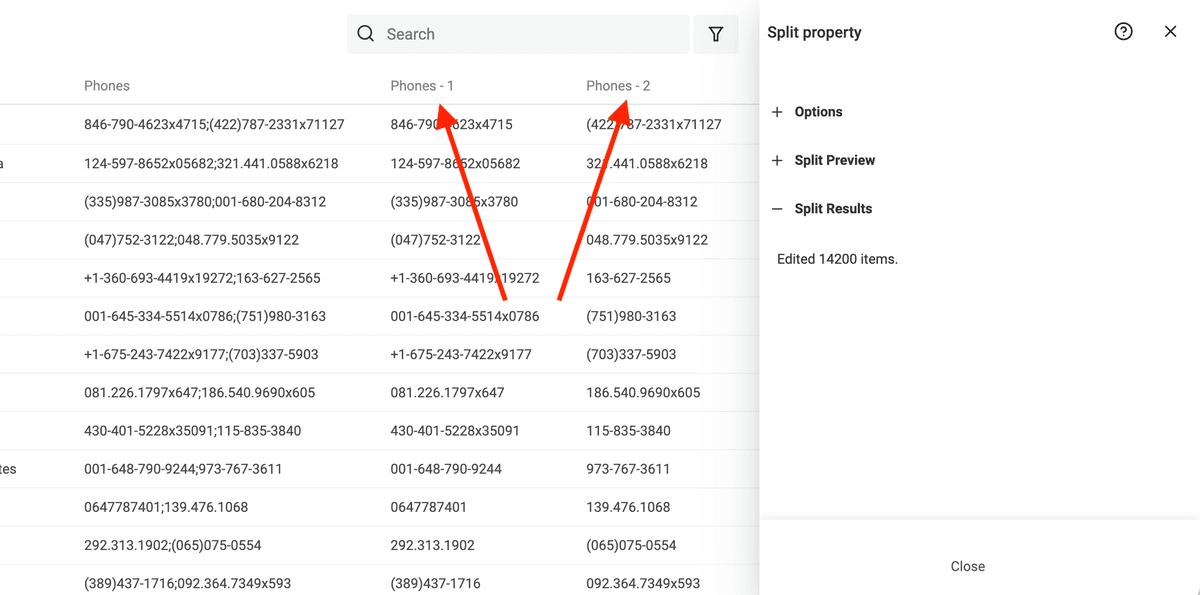
Task: Click Phones - 1 cell 001-645-334-5514x0786
Action: (x=465, y=316)
